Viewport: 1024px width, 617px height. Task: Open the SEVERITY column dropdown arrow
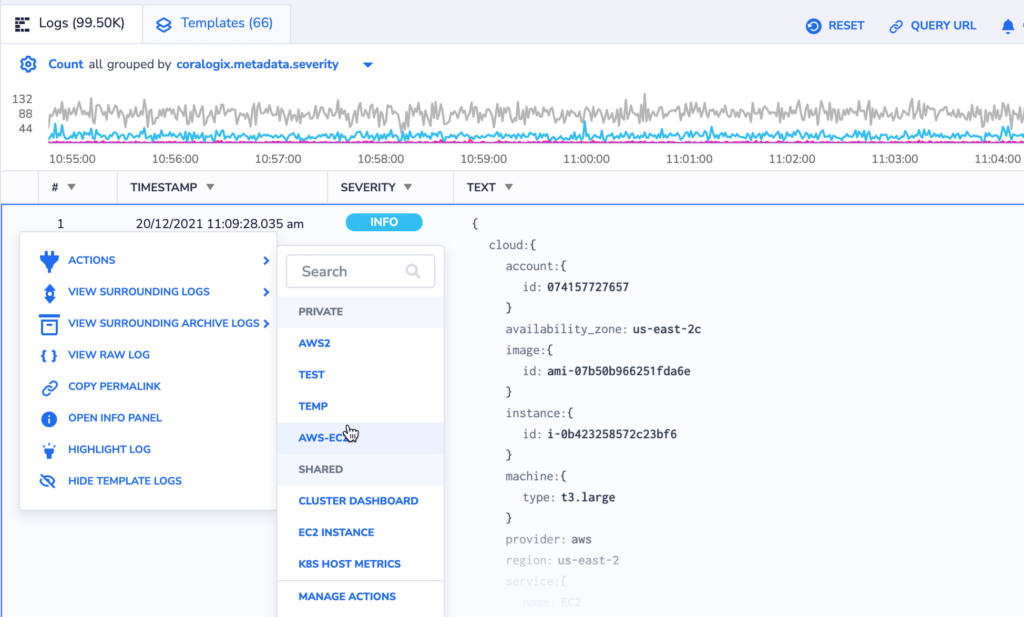point(408,187)
